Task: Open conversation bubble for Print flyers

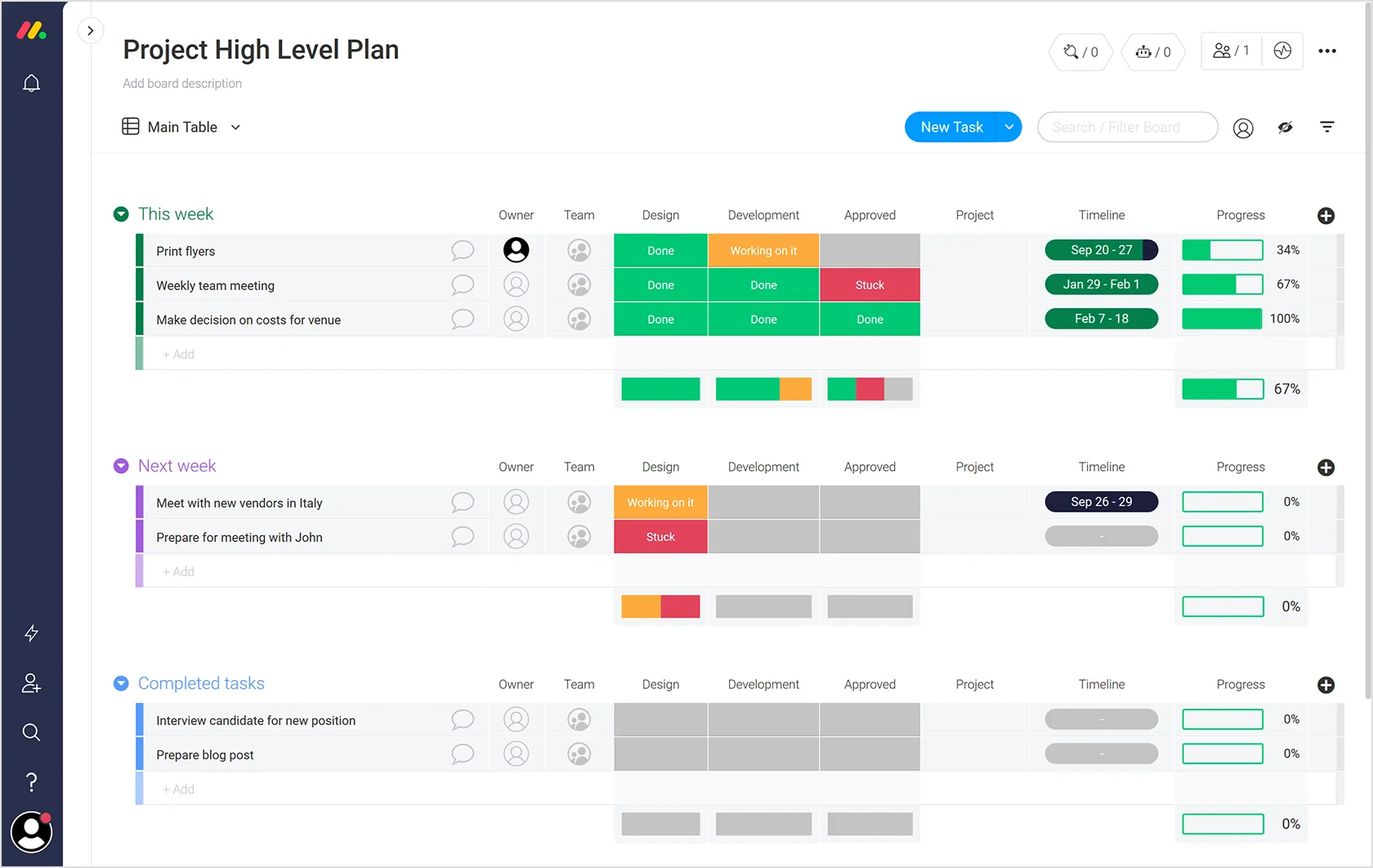Action: [x=463, y=250]
